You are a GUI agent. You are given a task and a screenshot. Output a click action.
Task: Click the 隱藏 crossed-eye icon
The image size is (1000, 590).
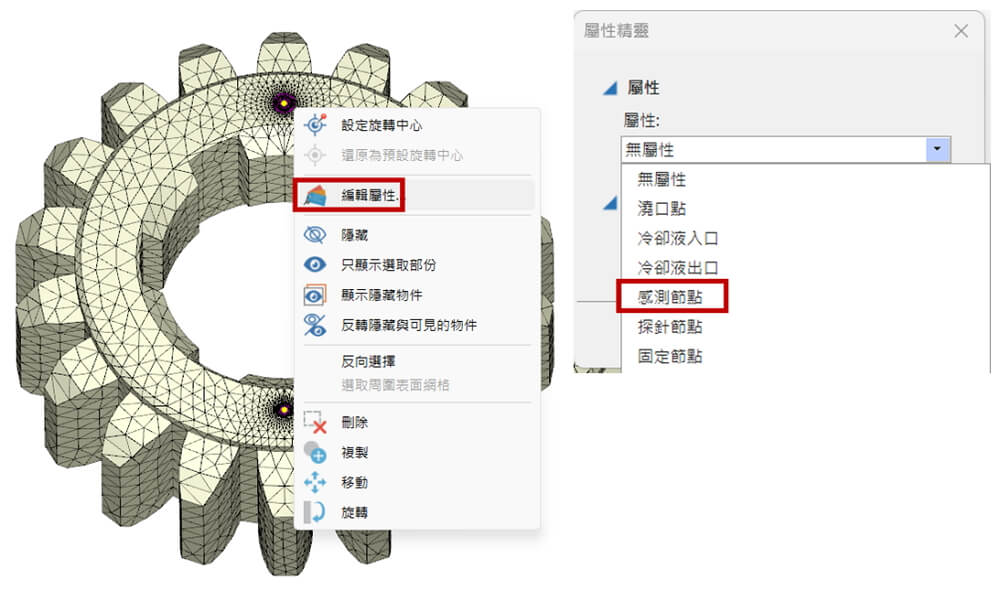[315, 235]
